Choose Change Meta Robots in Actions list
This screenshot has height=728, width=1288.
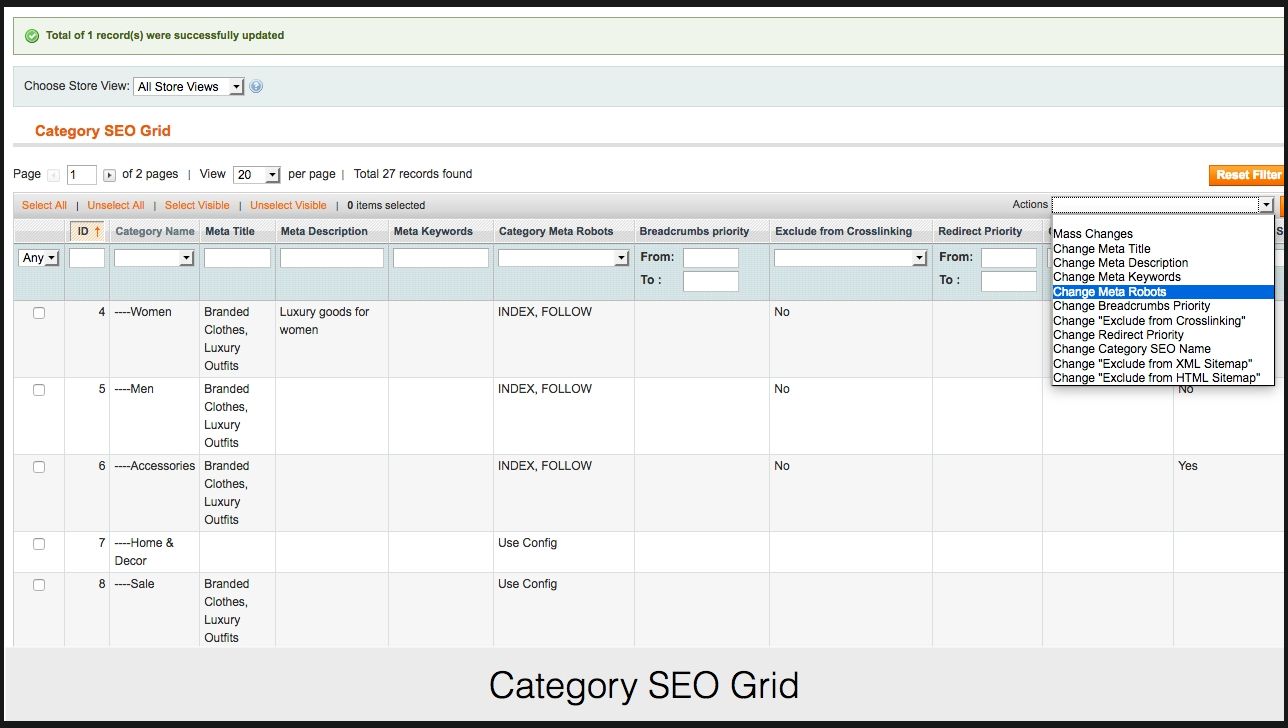[1110, 292]
